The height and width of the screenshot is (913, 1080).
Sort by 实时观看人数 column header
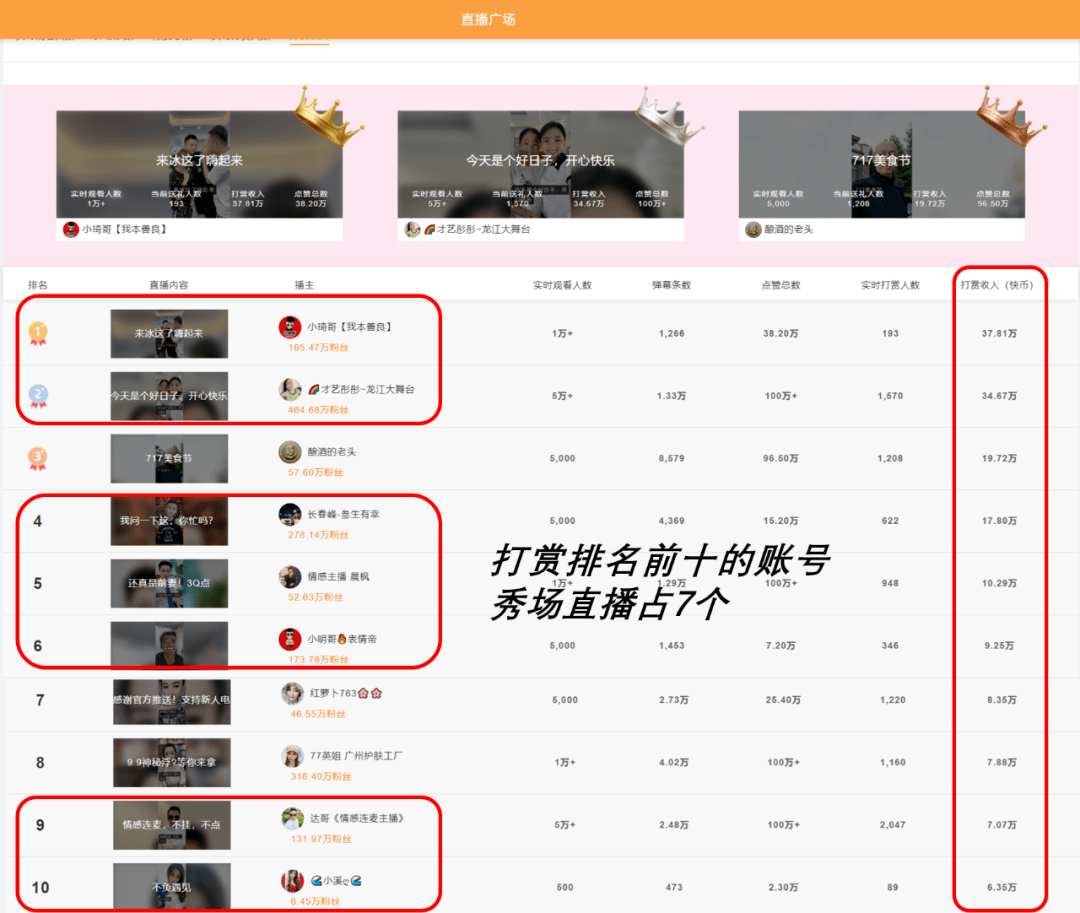point(562,285)
